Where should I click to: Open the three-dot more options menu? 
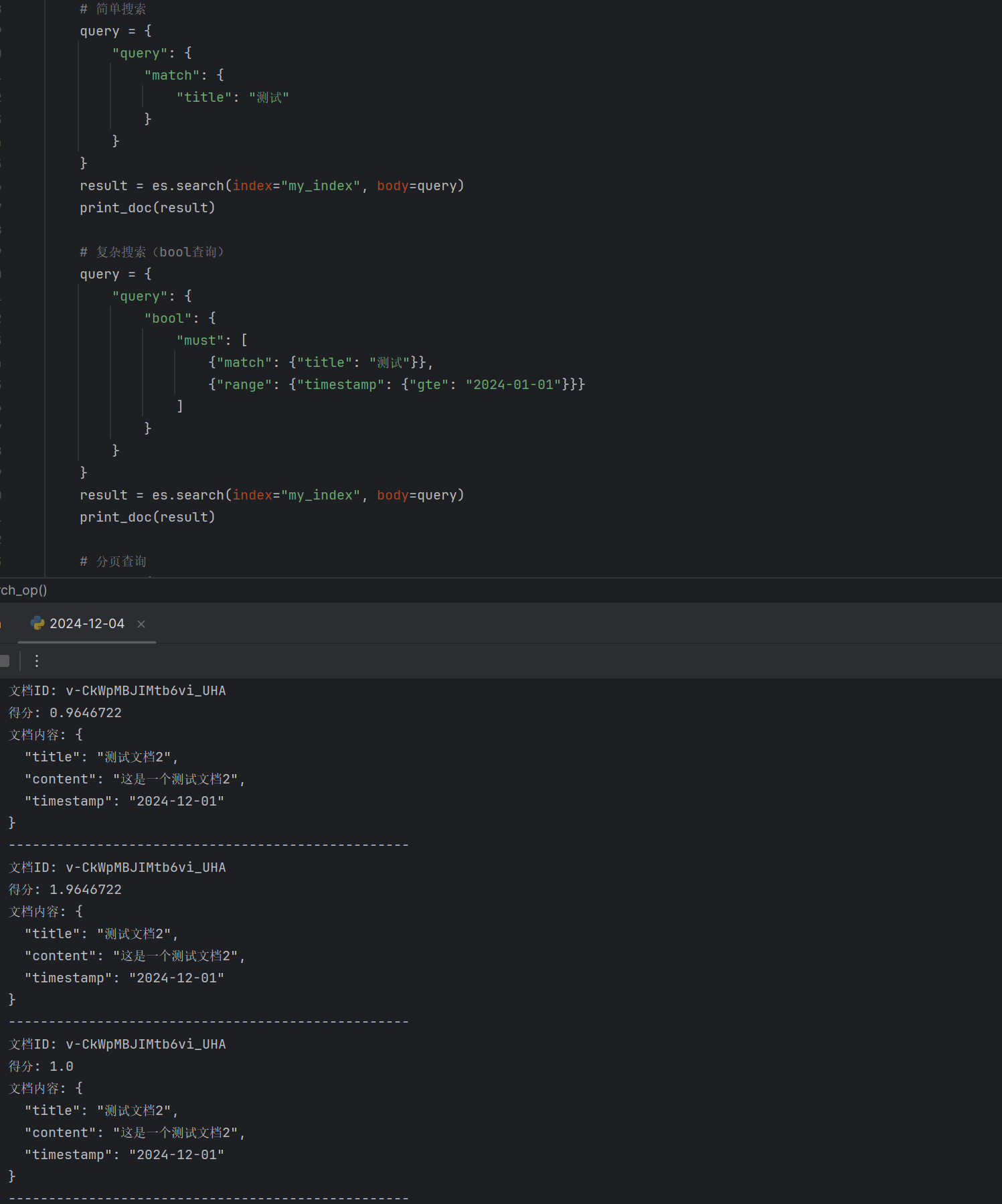(37, 661)
